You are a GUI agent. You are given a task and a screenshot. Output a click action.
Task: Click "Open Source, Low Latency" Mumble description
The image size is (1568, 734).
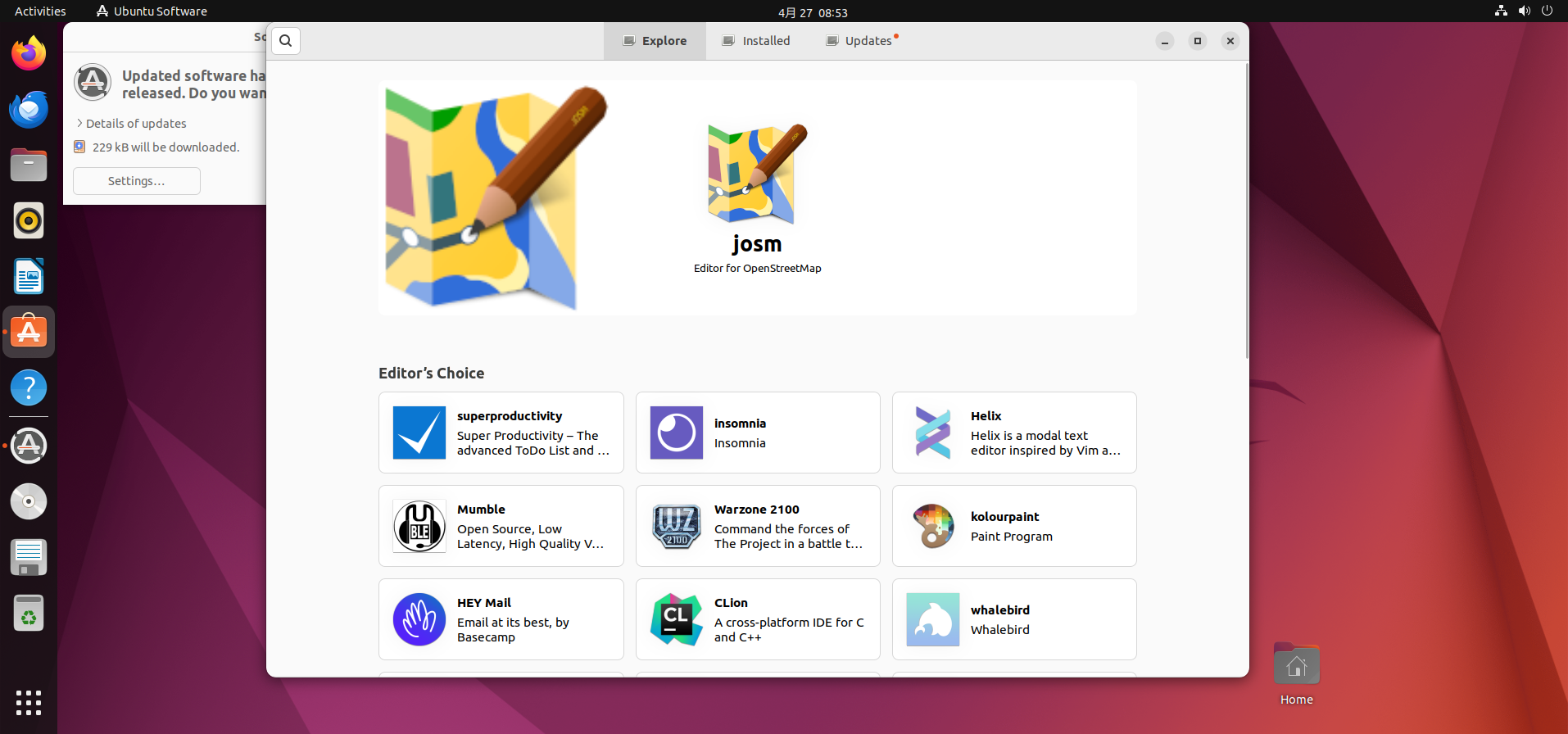coord(530,537)
